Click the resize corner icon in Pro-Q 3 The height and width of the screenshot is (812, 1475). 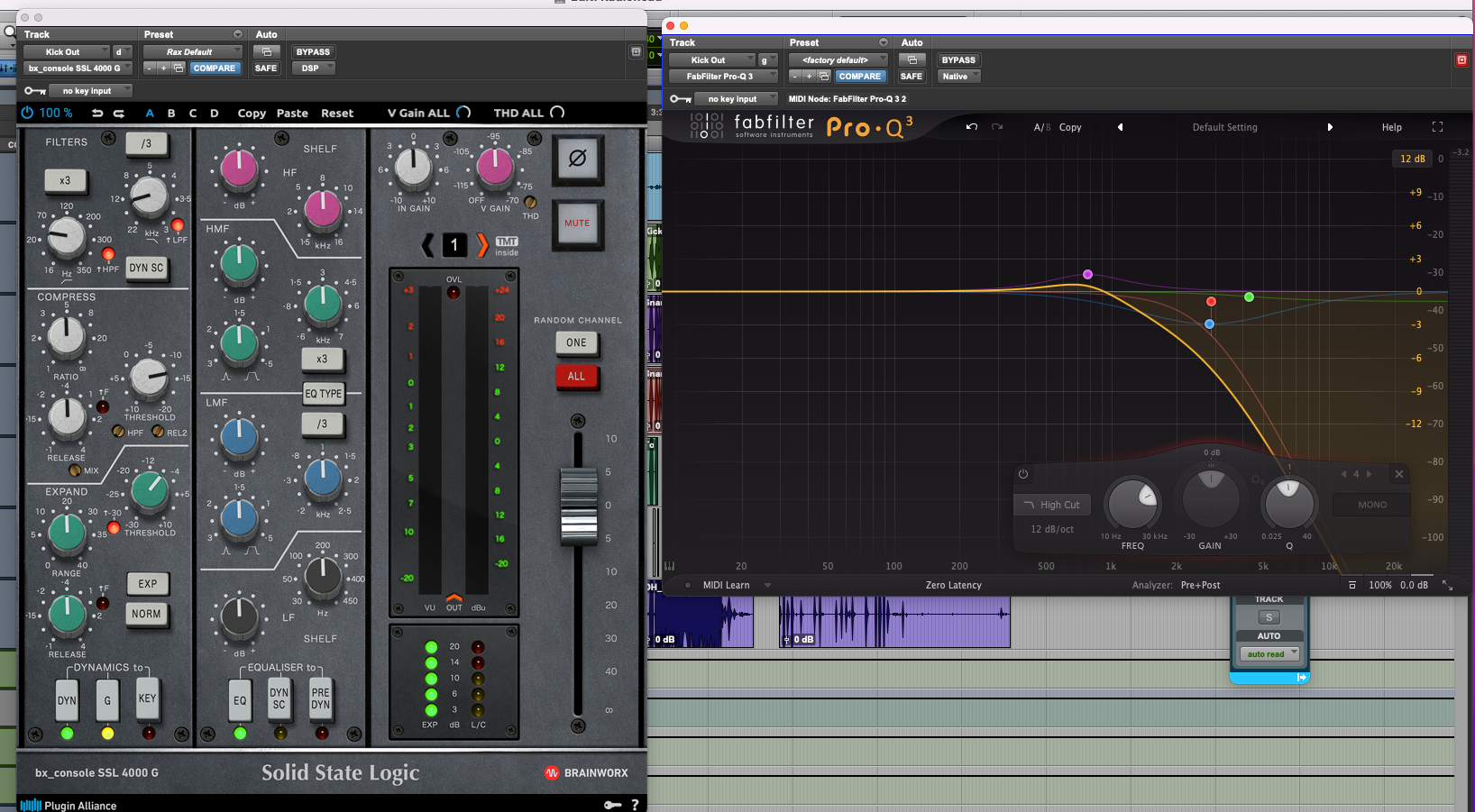coord(1447,585)
